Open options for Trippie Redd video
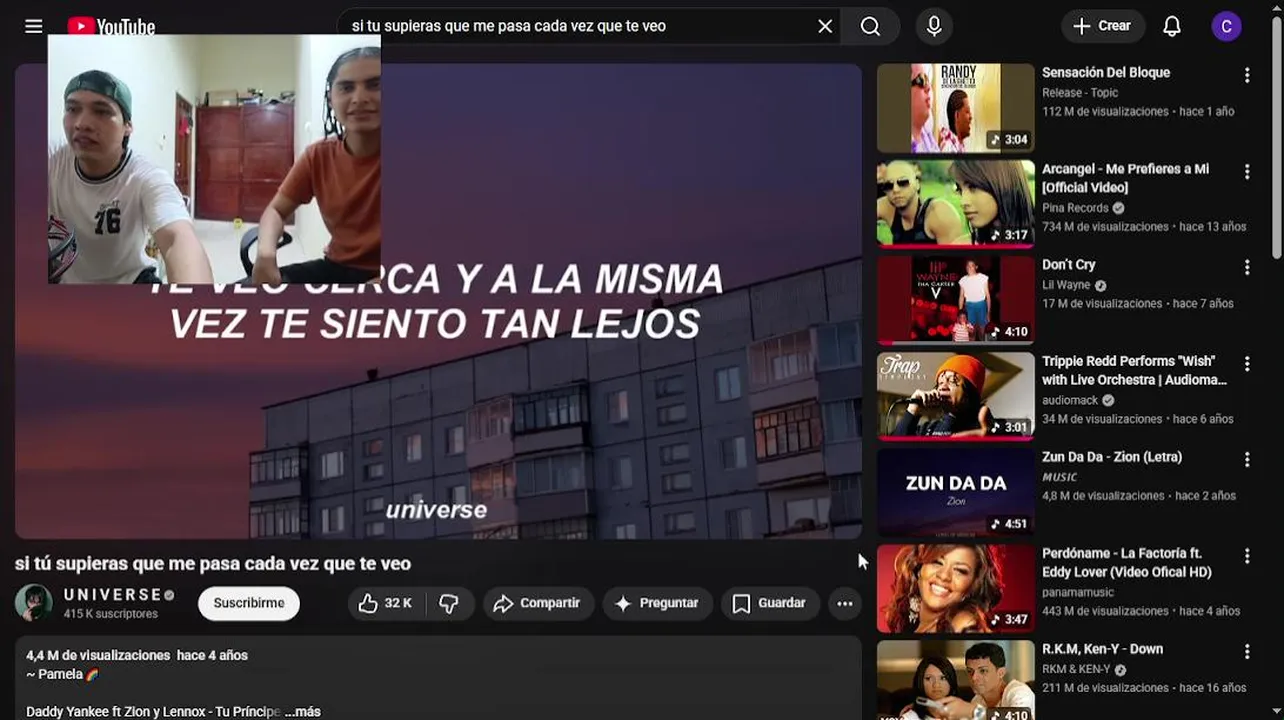The width and height of the screenshot is (1284, 720). pyautogui.click(x=1246, y=364)
